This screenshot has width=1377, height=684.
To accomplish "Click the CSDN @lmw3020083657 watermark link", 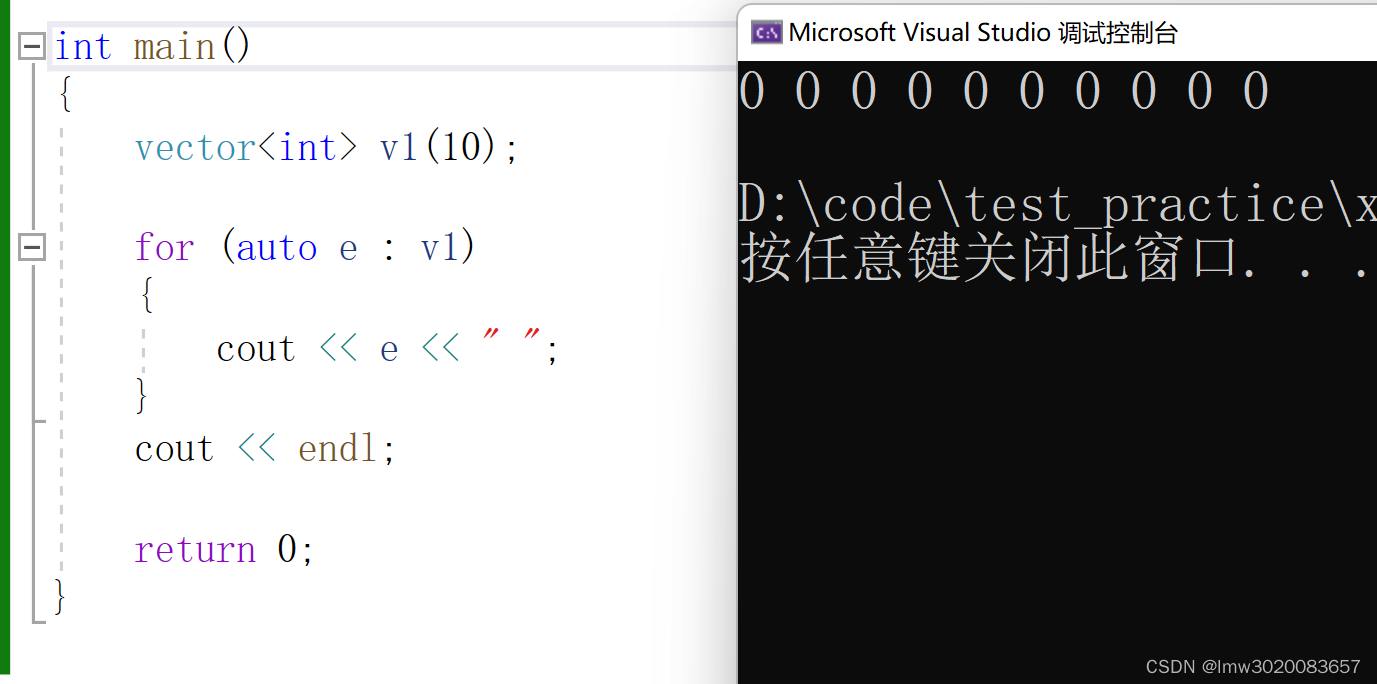I will [1253, 666].
